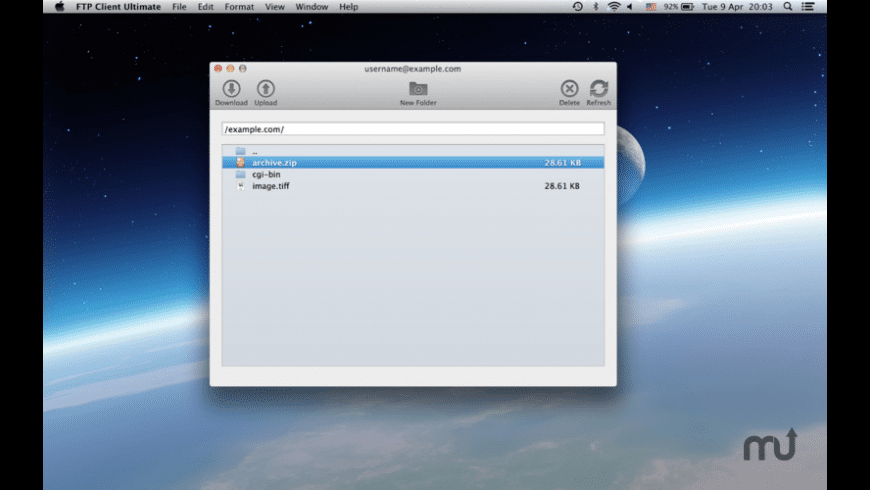
Task: Click the cgi-bin folder icon
Action: pyautogui.click(x=240, y=174)
